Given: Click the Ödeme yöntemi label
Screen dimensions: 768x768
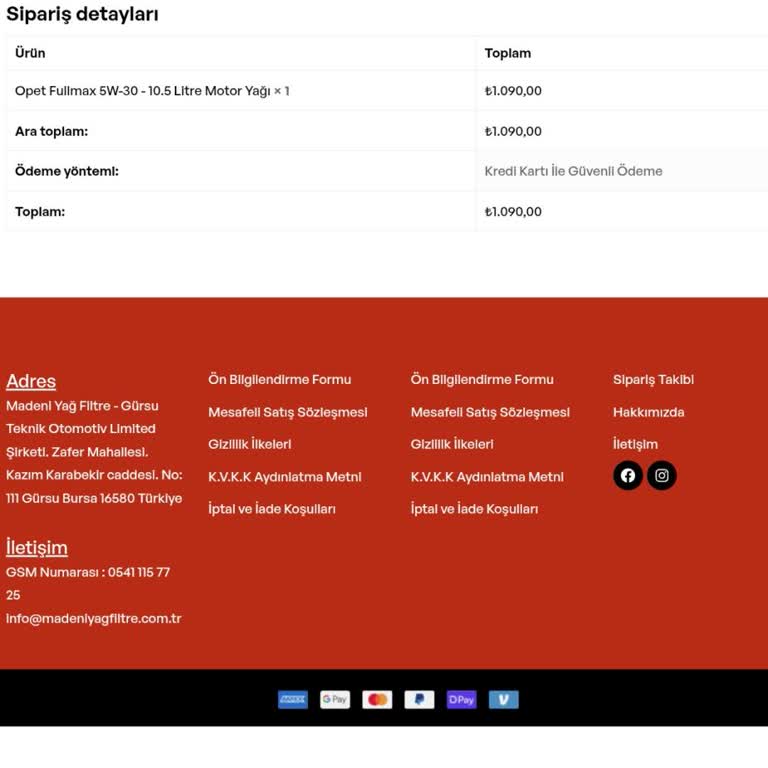Looking at the screenshot, I should pos(67,171).
